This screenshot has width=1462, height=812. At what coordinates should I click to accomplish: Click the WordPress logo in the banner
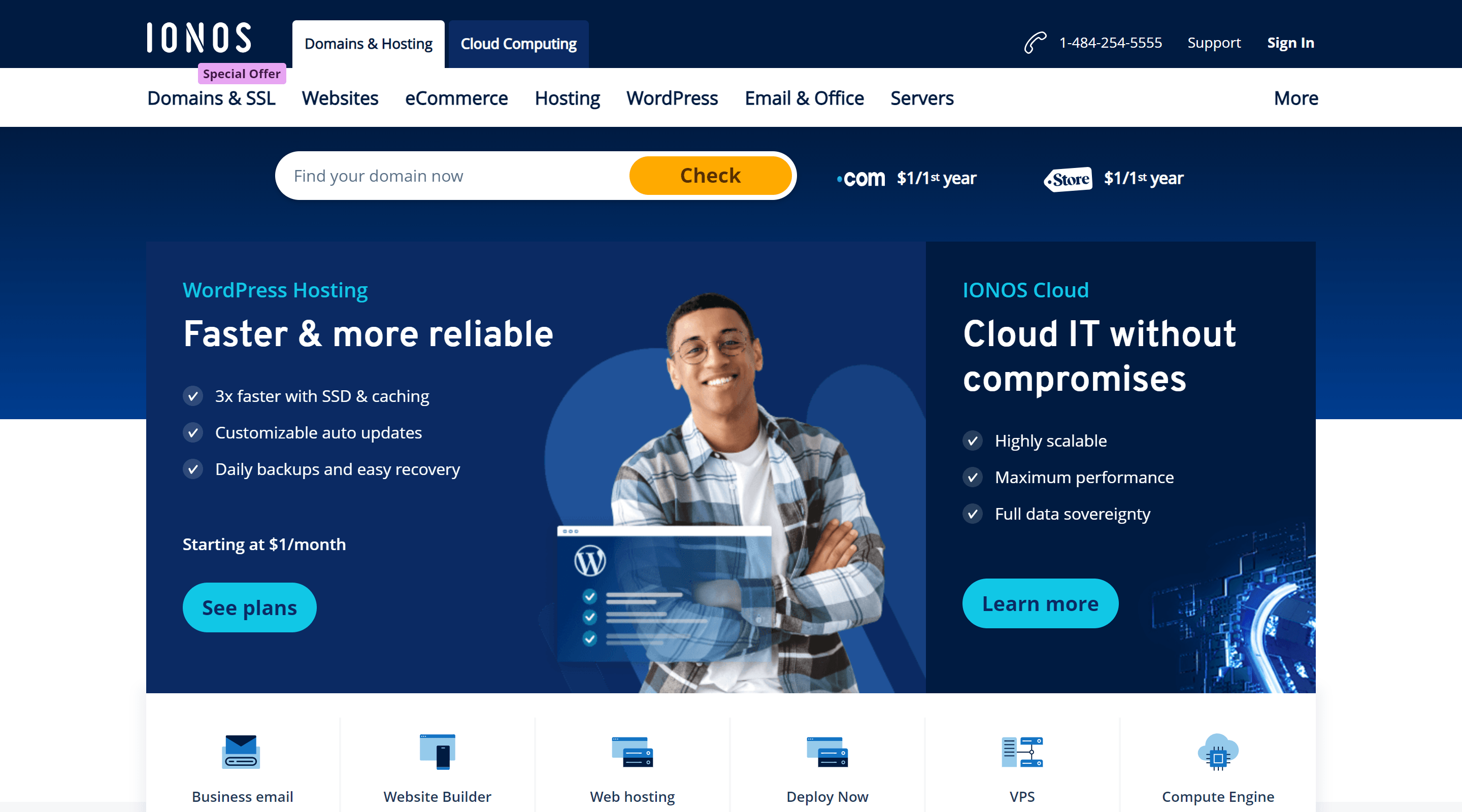pyautogui.click(x=591, y=560)
